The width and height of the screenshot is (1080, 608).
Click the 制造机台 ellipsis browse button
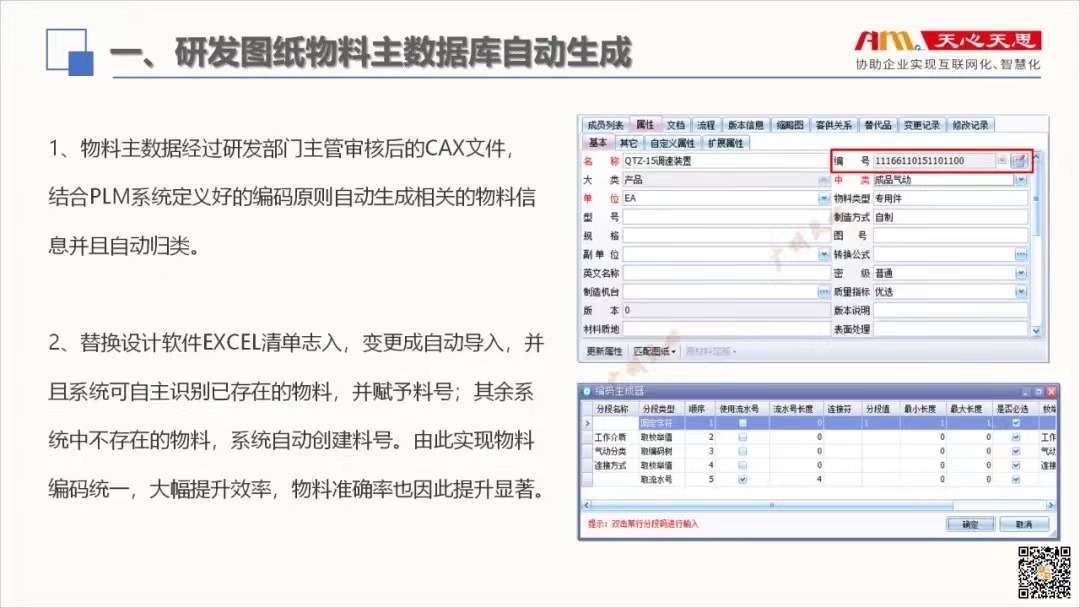(x=823, y=292)
